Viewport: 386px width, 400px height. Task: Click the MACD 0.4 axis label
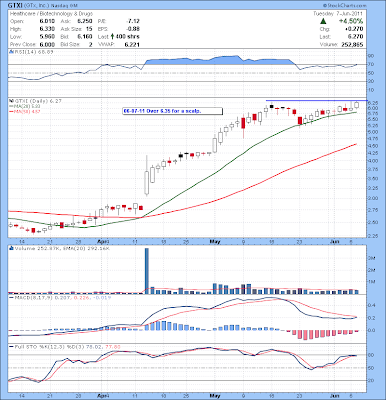point(372,305)
